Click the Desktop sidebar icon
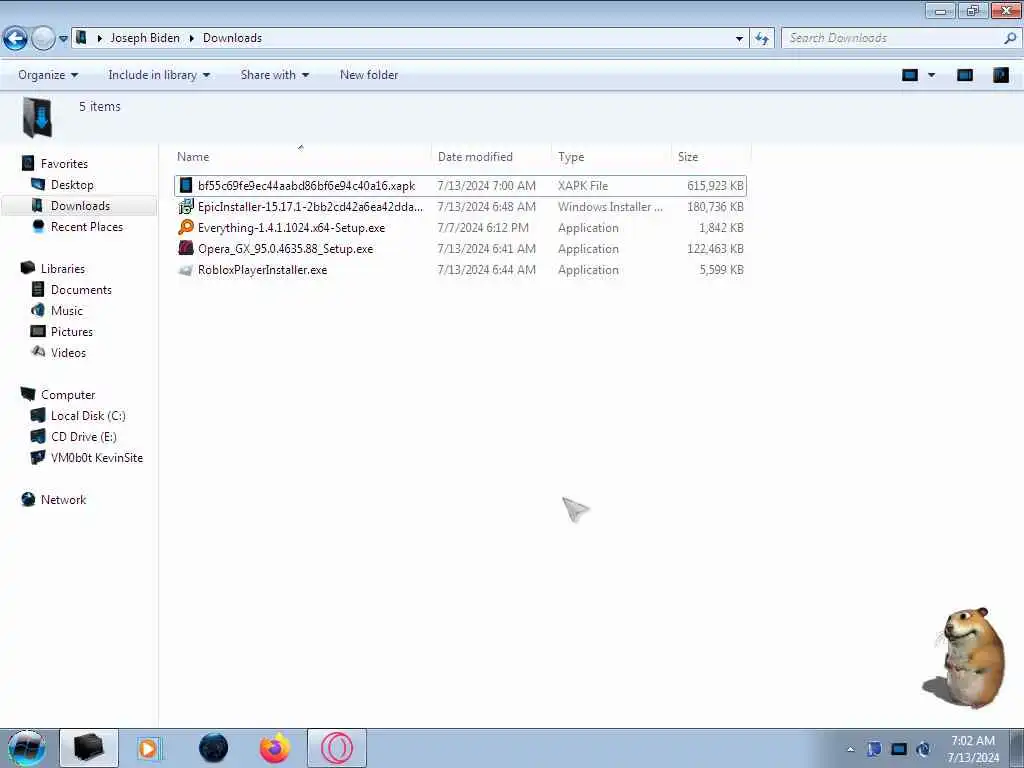The image size is (1024, 768). tap(38, 185)
